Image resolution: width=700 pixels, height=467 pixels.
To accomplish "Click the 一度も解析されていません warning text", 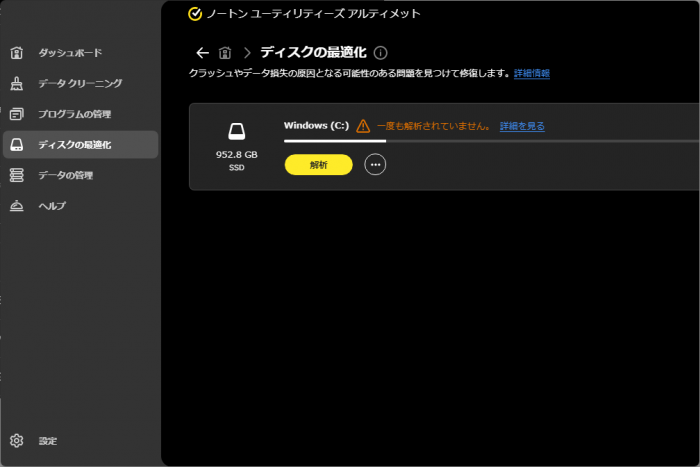I will point(433,126).
